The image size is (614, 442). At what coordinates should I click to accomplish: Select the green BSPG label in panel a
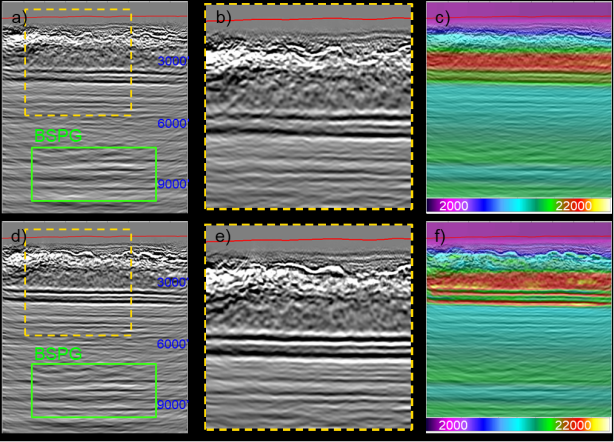coord(58,136)
